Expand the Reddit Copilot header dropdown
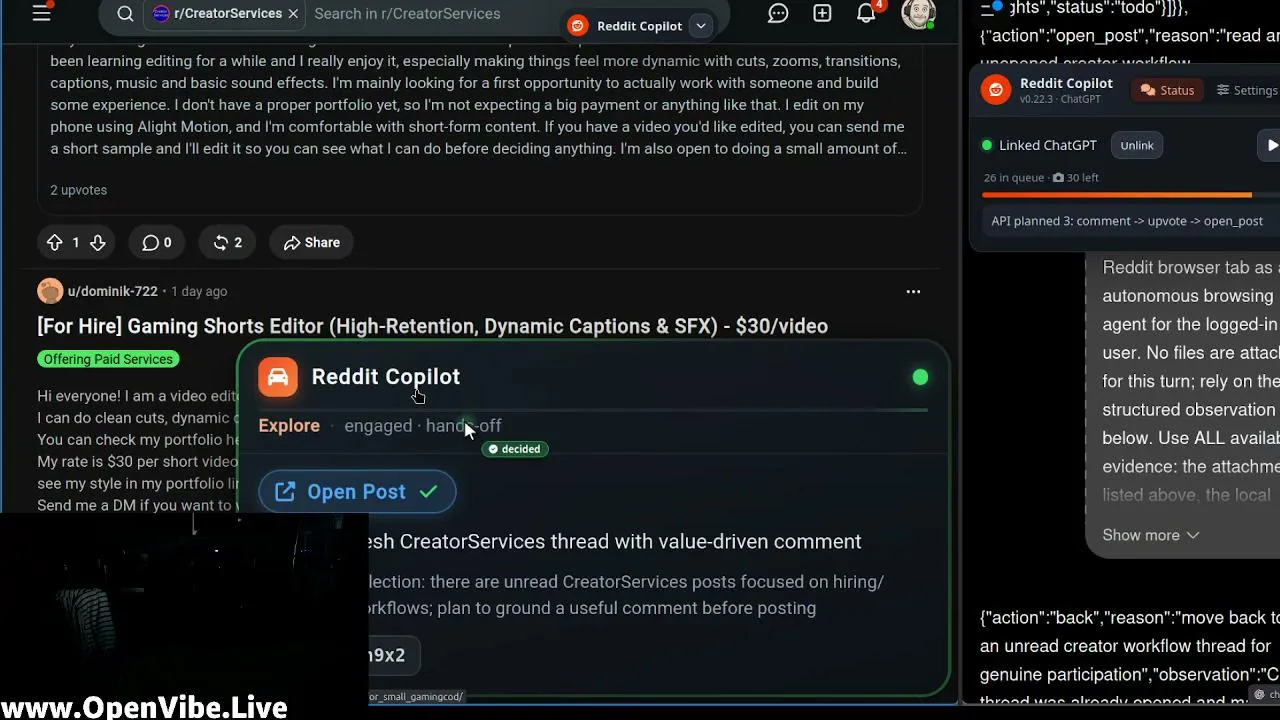 click(701, 26)
